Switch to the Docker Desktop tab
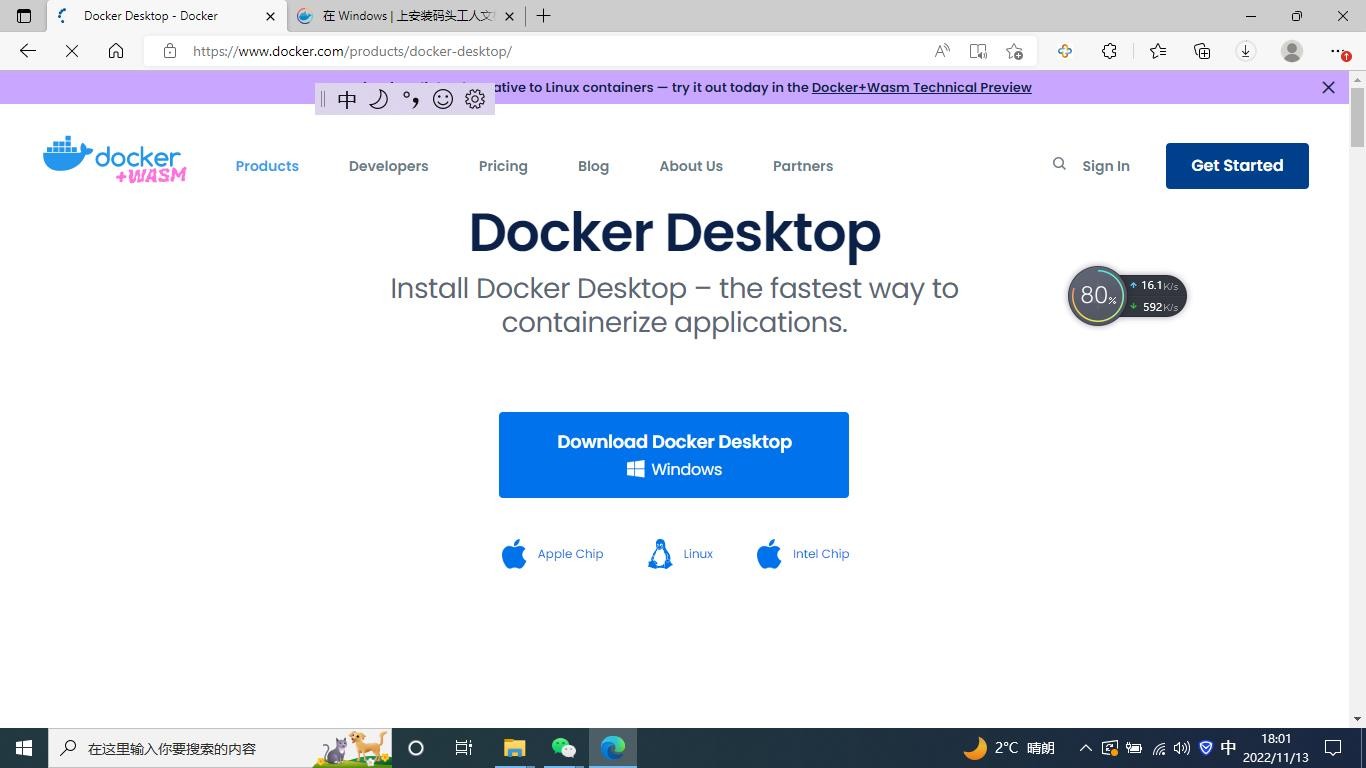Viewport: 1366px width, 768px height. (167, 16)
